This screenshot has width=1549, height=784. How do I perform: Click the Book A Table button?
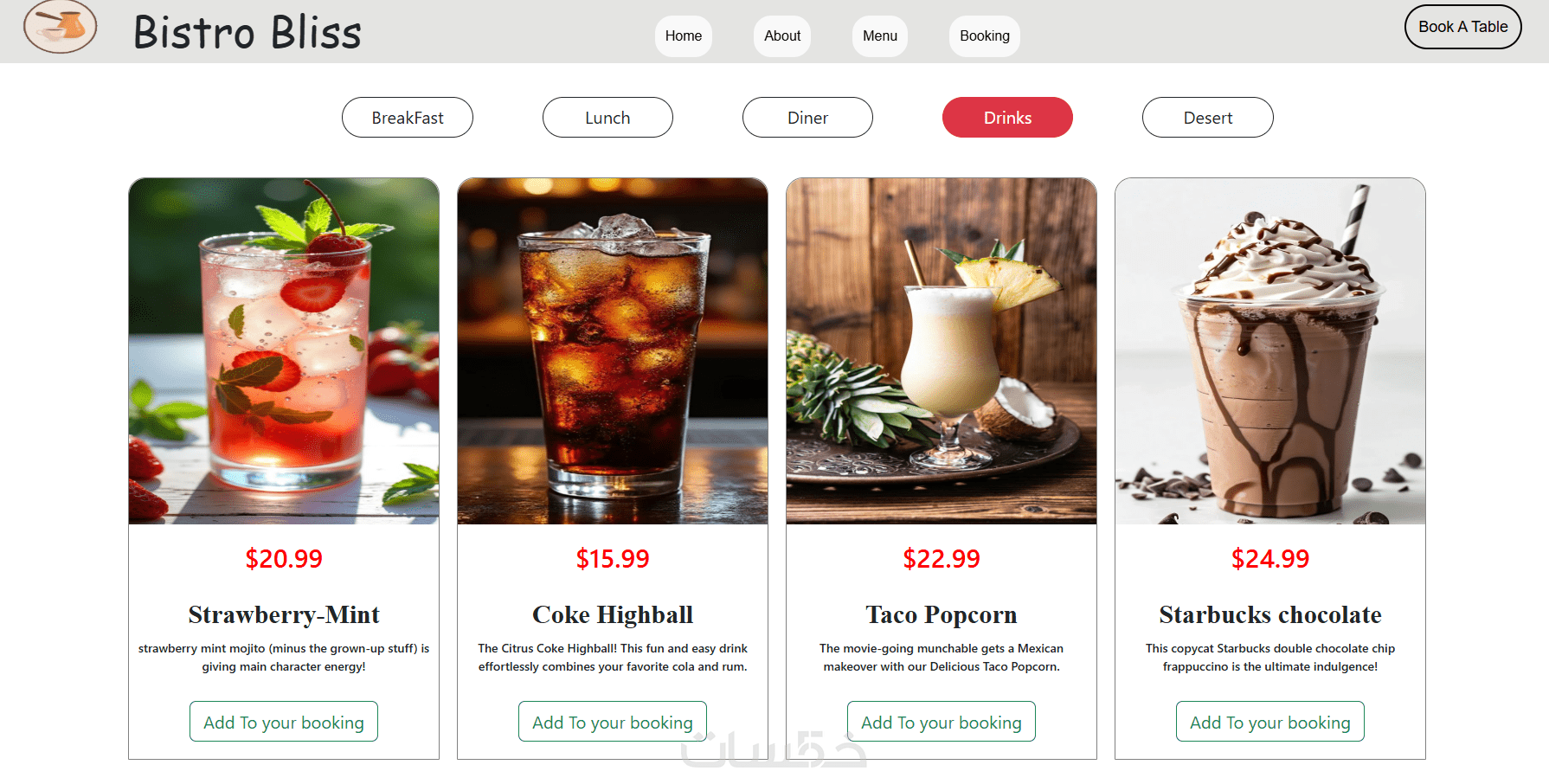1463,27
